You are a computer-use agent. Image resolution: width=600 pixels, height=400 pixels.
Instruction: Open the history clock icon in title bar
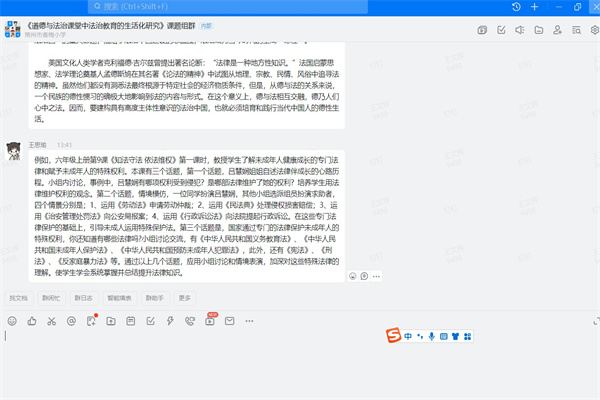516,7
